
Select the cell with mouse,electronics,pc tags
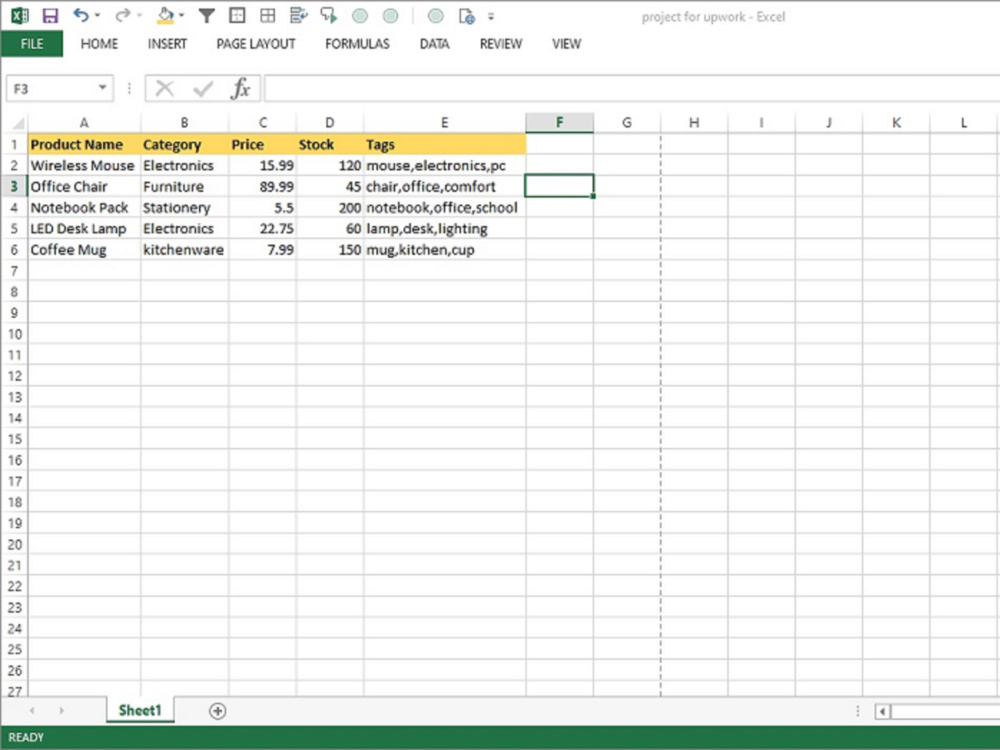[445, 166]
